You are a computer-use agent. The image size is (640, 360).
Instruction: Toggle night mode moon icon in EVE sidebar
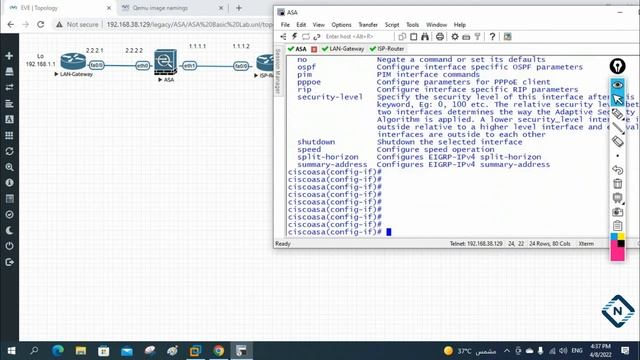(9, 231)
